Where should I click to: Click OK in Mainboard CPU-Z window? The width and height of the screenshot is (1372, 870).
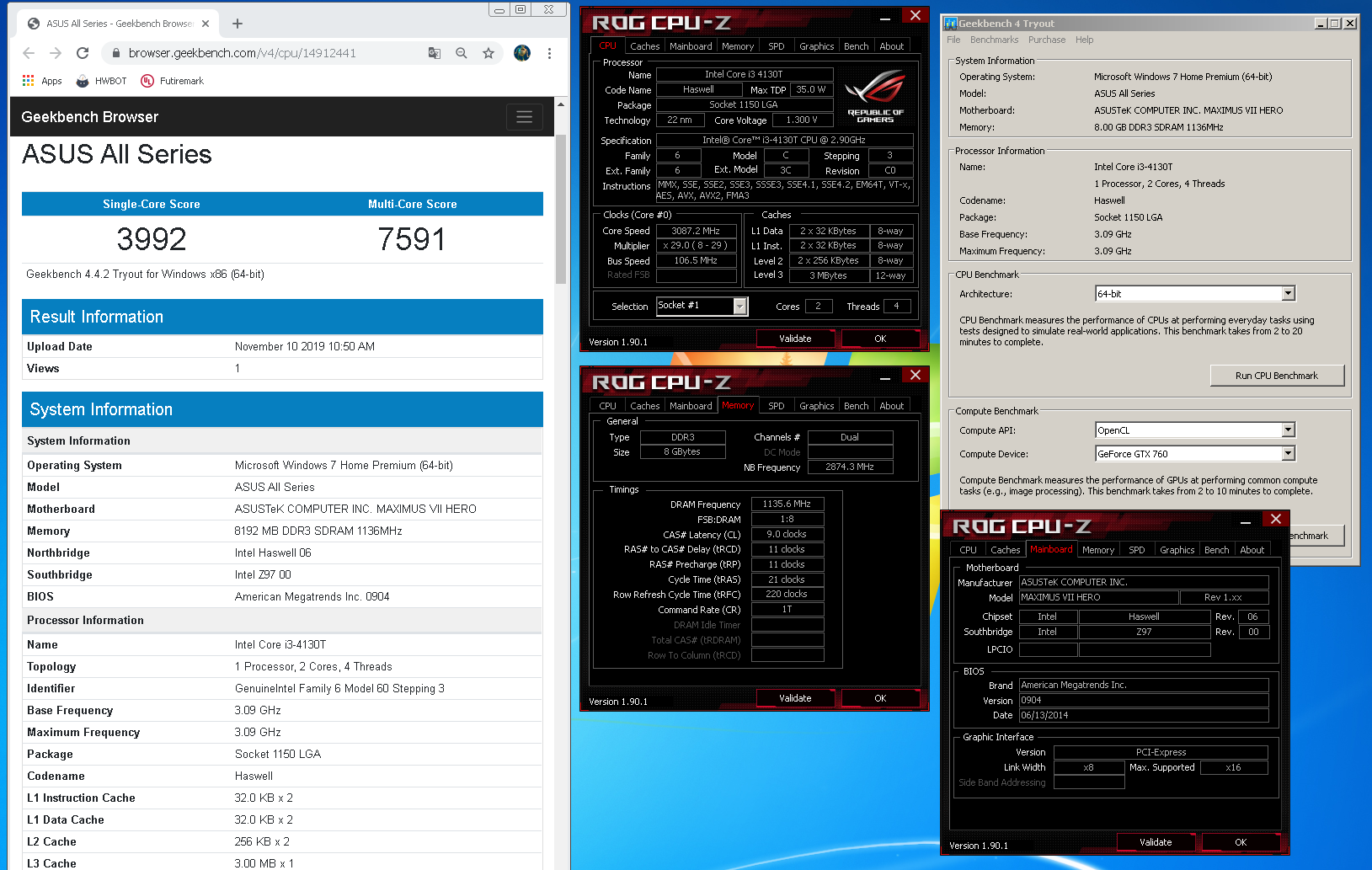point(1241,842)
